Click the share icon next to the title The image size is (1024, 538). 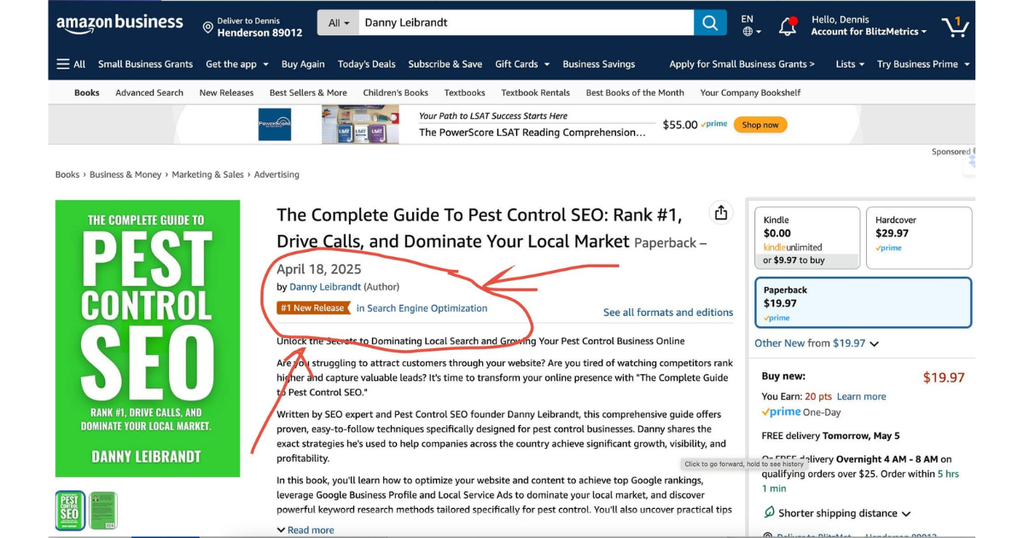[720, 213]
